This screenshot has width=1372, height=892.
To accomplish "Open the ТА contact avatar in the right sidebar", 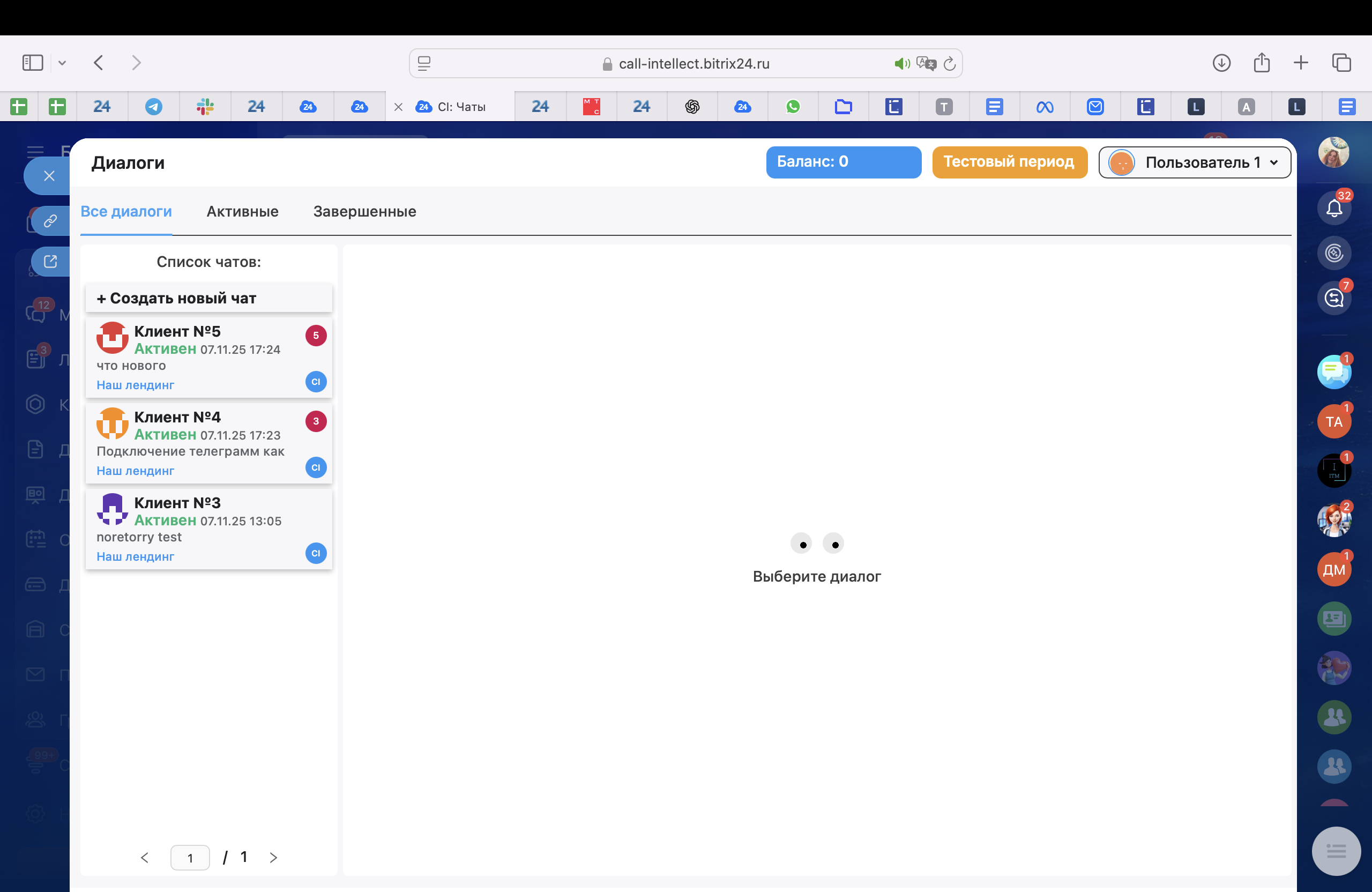I will point(1333,421).
